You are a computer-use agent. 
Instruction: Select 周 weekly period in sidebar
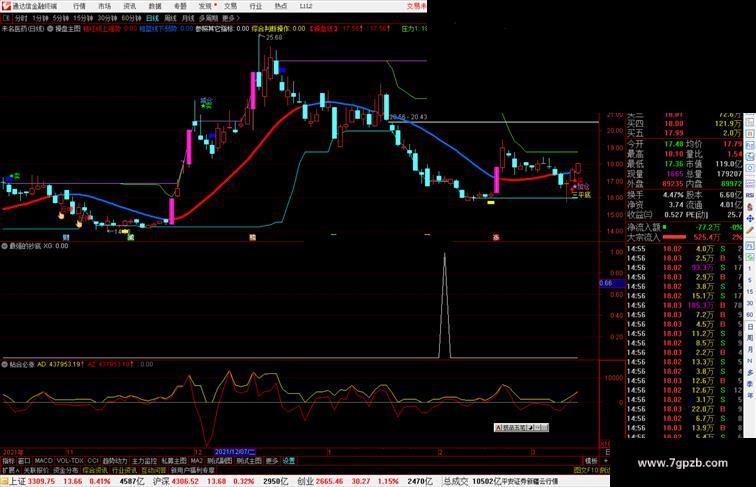point(750,338)
